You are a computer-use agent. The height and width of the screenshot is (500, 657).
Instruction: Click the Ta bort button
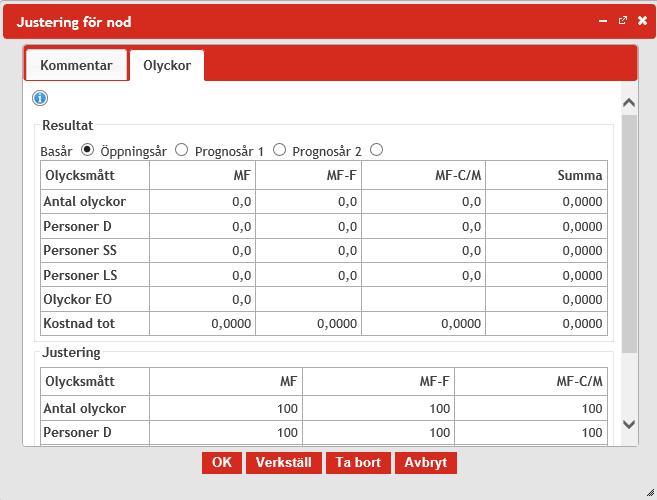358,463
